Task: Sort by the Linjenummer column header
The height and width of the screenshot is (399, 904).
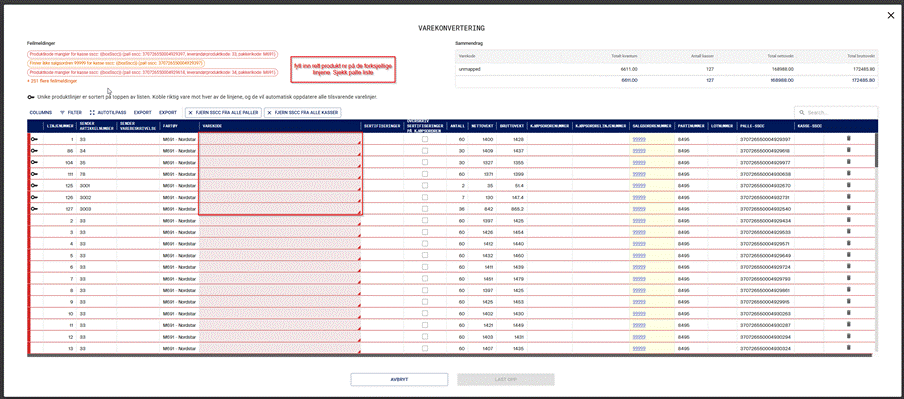Action: 59,126
